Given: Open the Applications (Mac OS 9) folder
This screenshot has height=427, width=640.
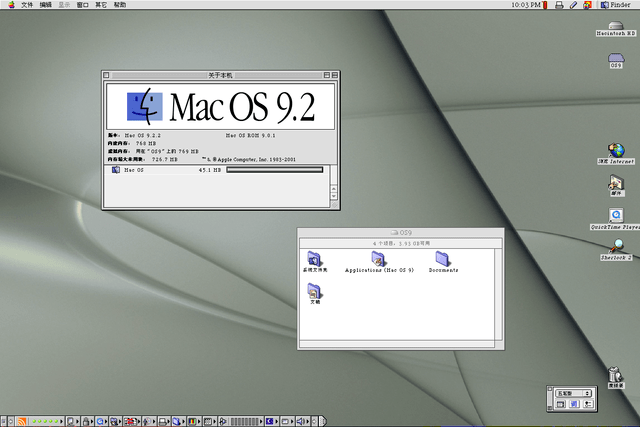Looking at the screenshot, I should 379,260.
